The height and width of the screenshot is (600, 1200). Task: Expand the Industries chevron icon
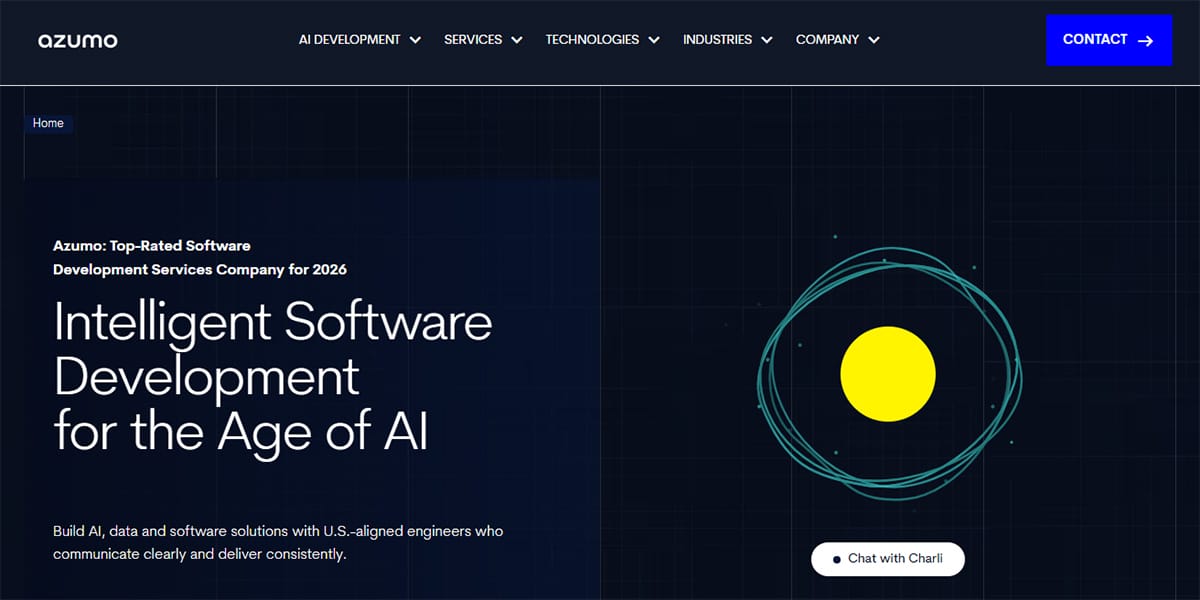pos(767,40)
